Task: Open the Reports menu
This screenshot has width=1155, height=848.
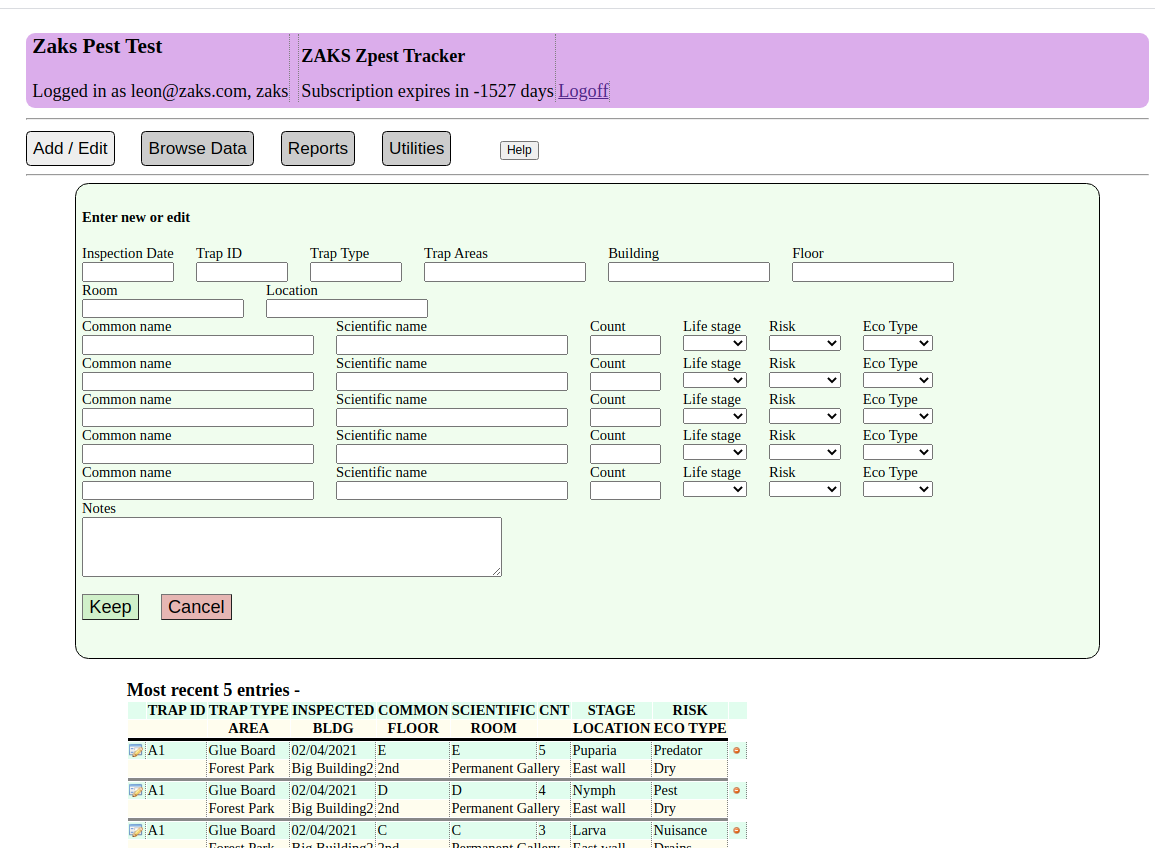Action: tap(318, 148)
